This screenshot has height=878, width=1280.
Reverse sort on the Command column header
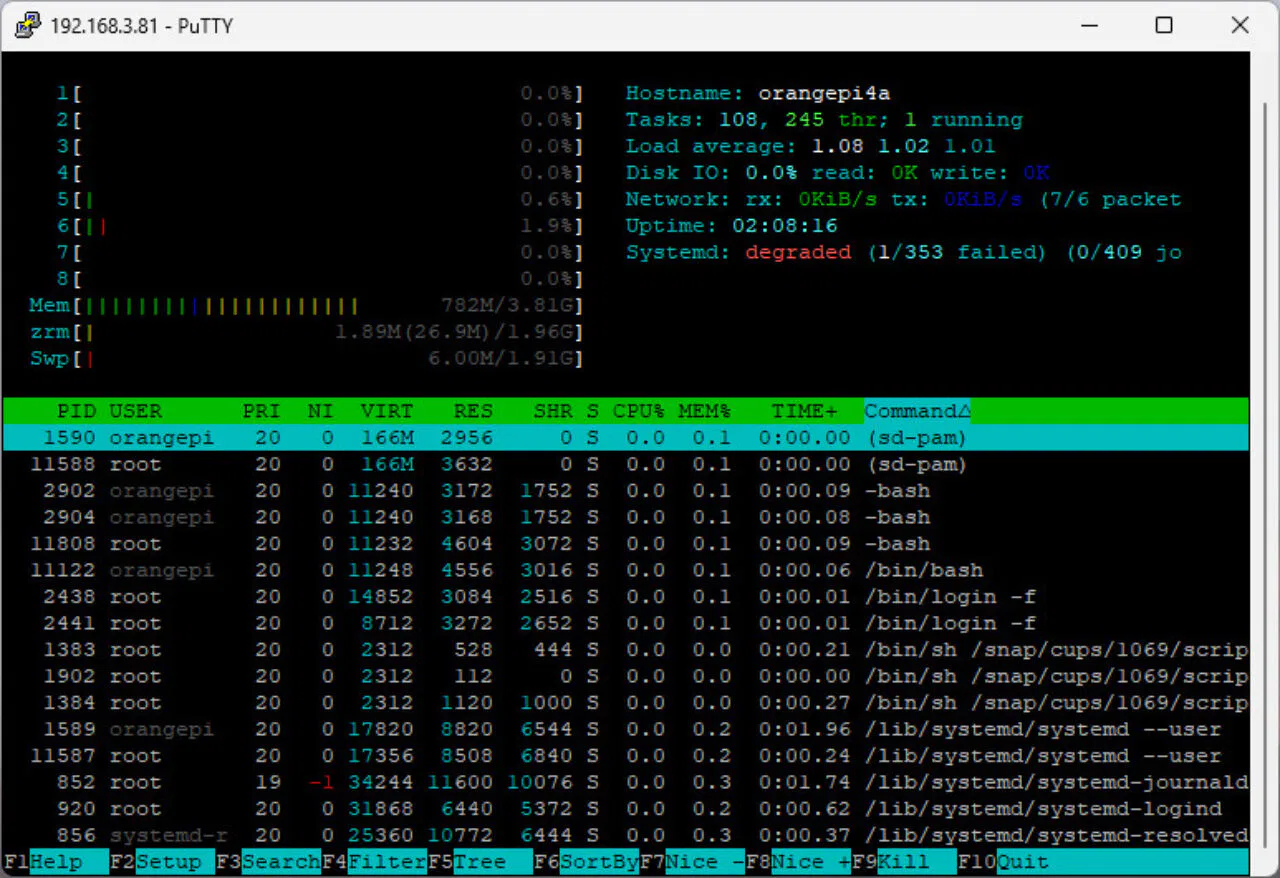tap(913, 410)
